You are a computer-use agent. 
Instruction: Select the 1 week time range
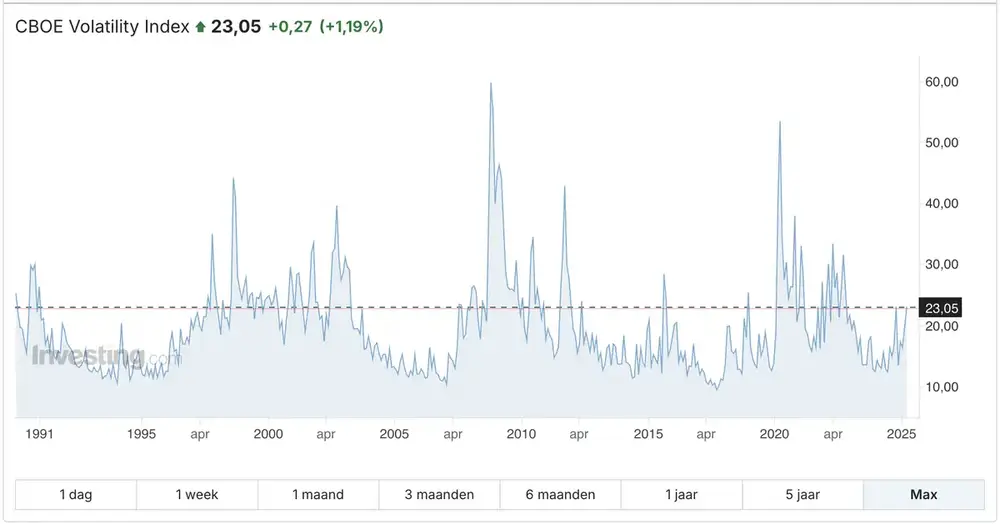click(x=197, y=495)
